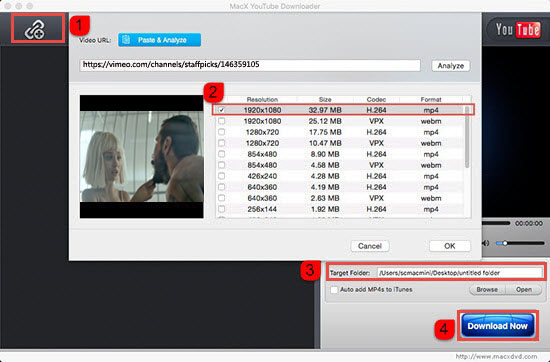
Task: Click the 17.75 MB size cell
Action: pyautogui.click(x=325, y=132)
